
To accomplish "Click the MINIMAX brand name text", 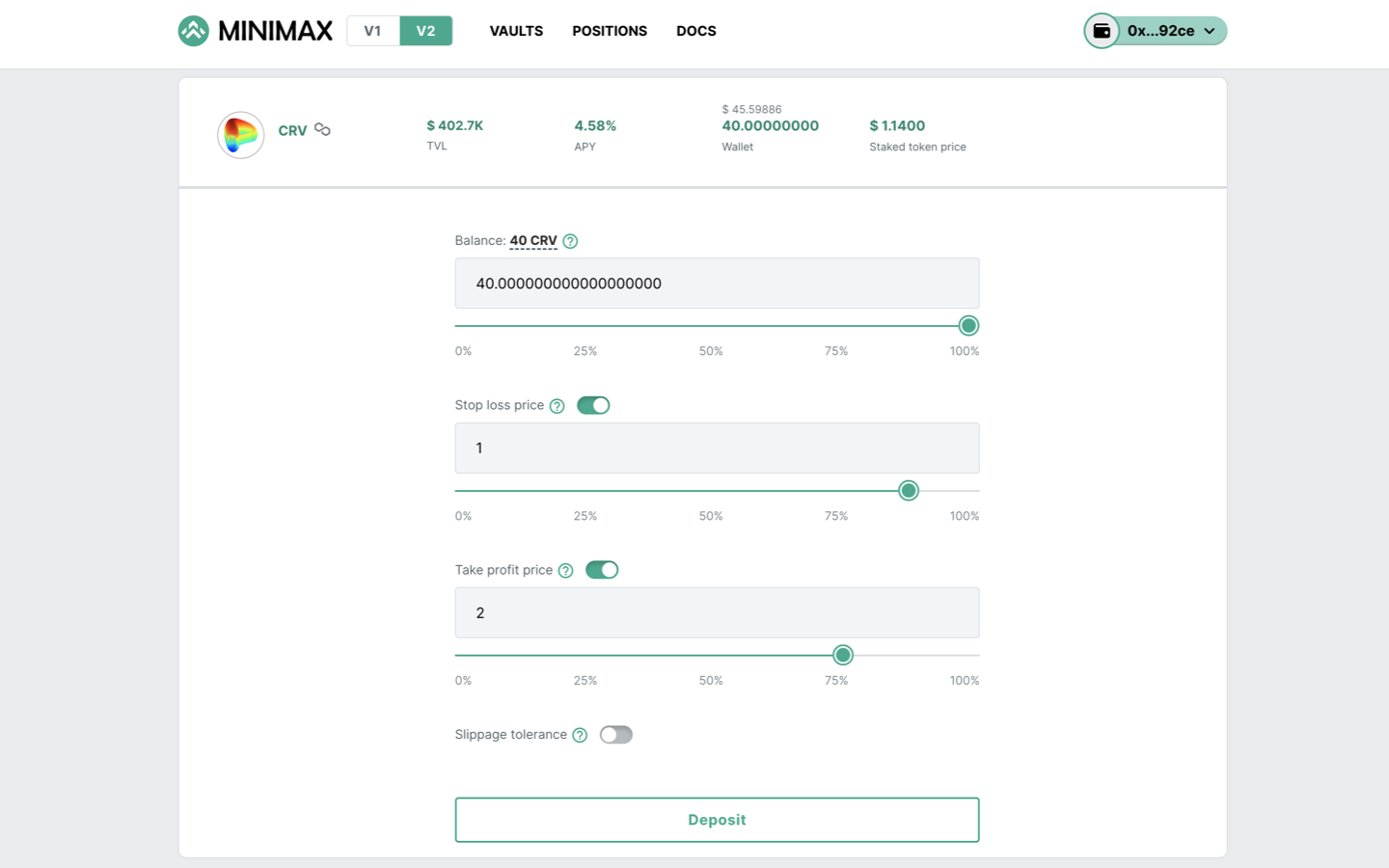I will [x=275, y=31].
